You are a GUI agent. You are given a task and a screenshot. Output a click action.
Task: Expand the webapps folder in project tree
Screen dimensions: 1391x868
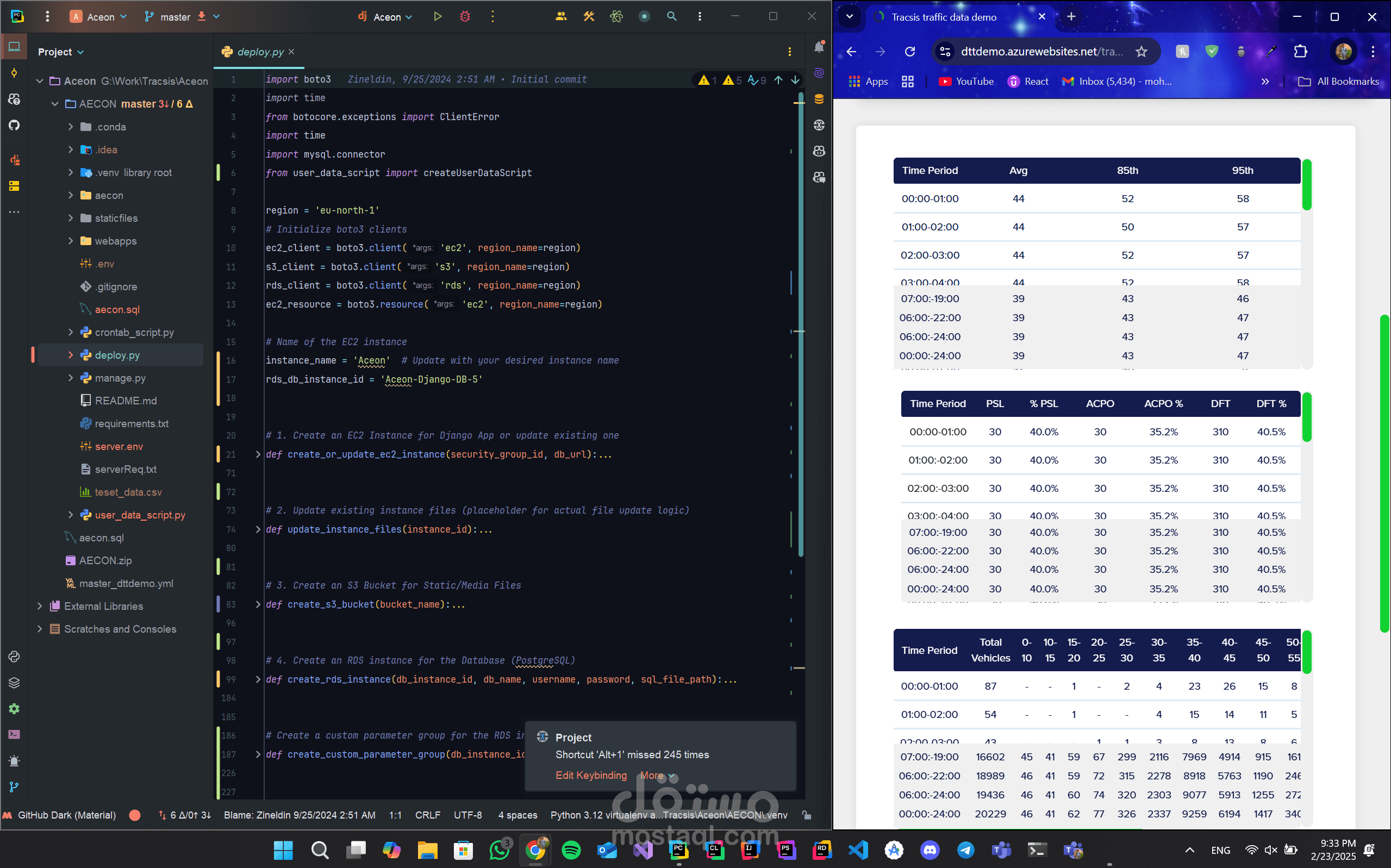pyautogui.click(x=71, y=241)
